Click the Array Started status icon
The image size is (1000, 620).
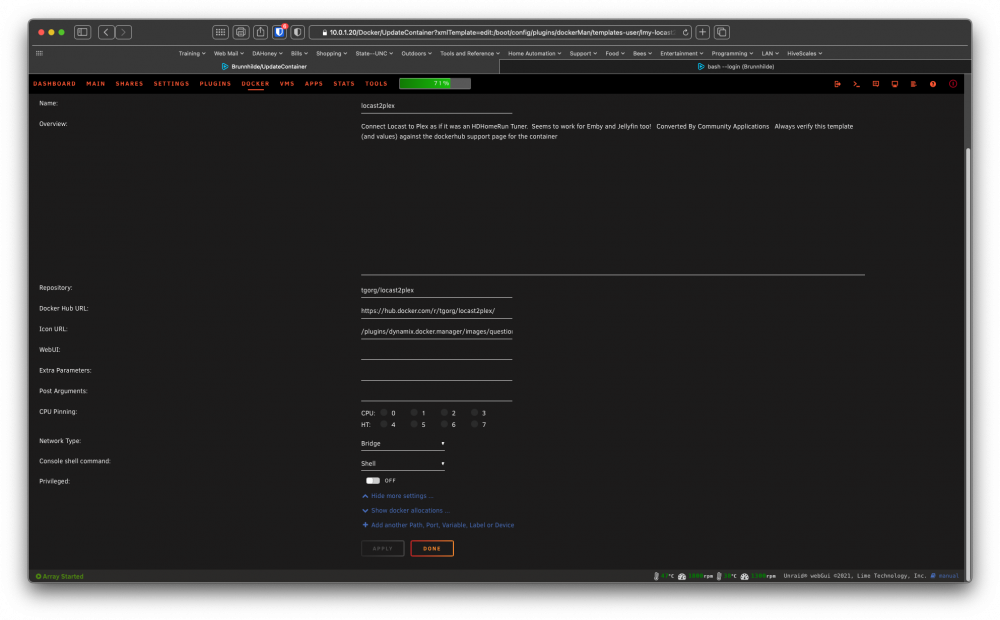point(38,577)
